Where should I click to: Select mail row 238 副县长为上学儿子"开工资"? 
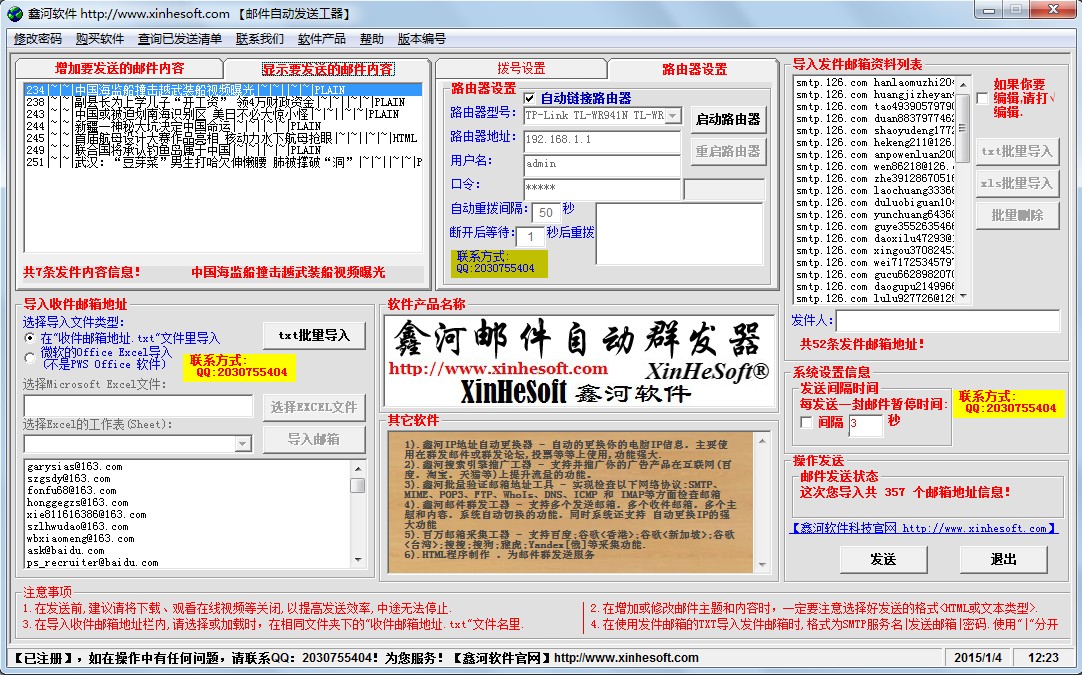click(223, 102)
